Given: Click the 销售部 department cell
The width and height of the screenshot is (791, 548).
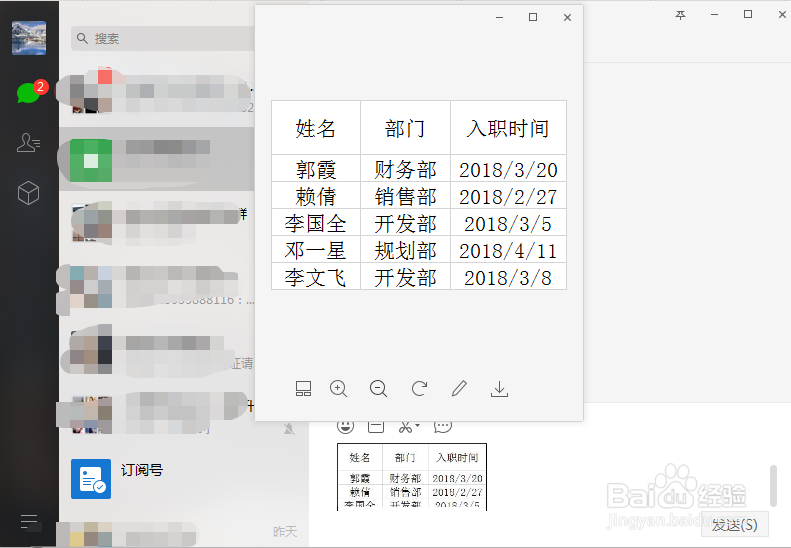Looking at the screenshot, I should 405,196.
